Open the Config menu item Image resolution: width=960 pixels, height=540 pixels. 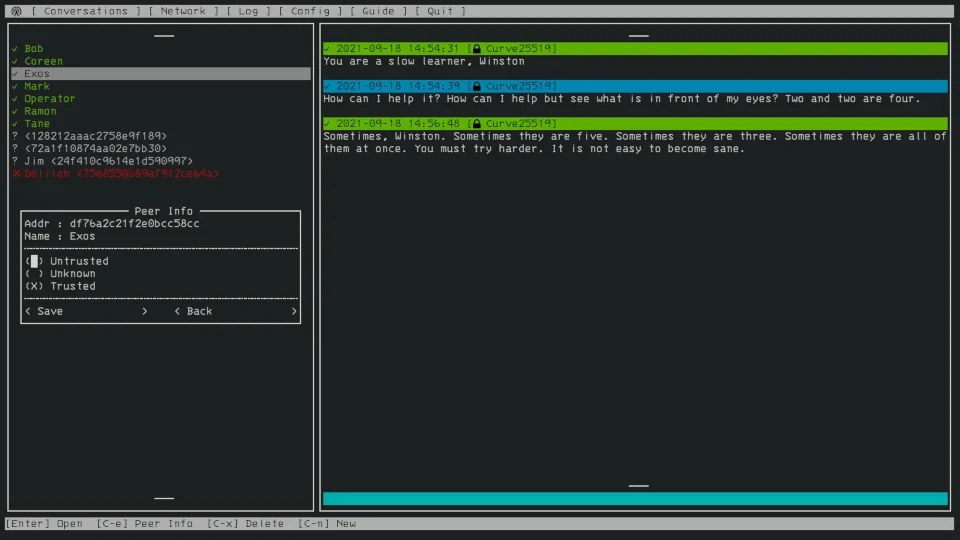[x=309, y=11]
